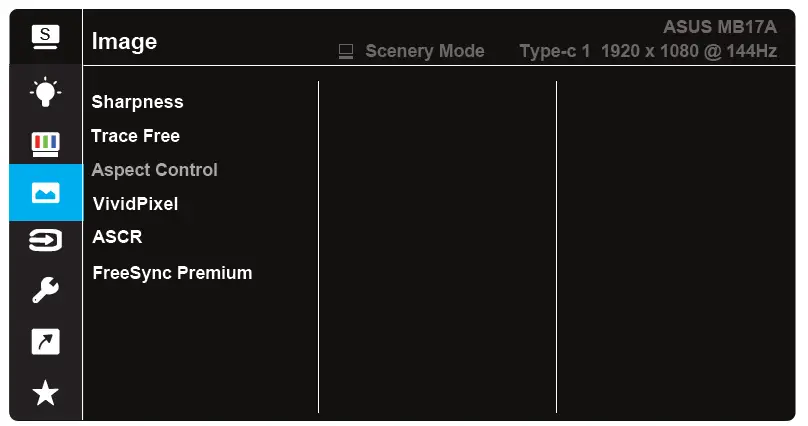Open the Splendid mode menu icon
Screen dimensions: 808x426
45,37
